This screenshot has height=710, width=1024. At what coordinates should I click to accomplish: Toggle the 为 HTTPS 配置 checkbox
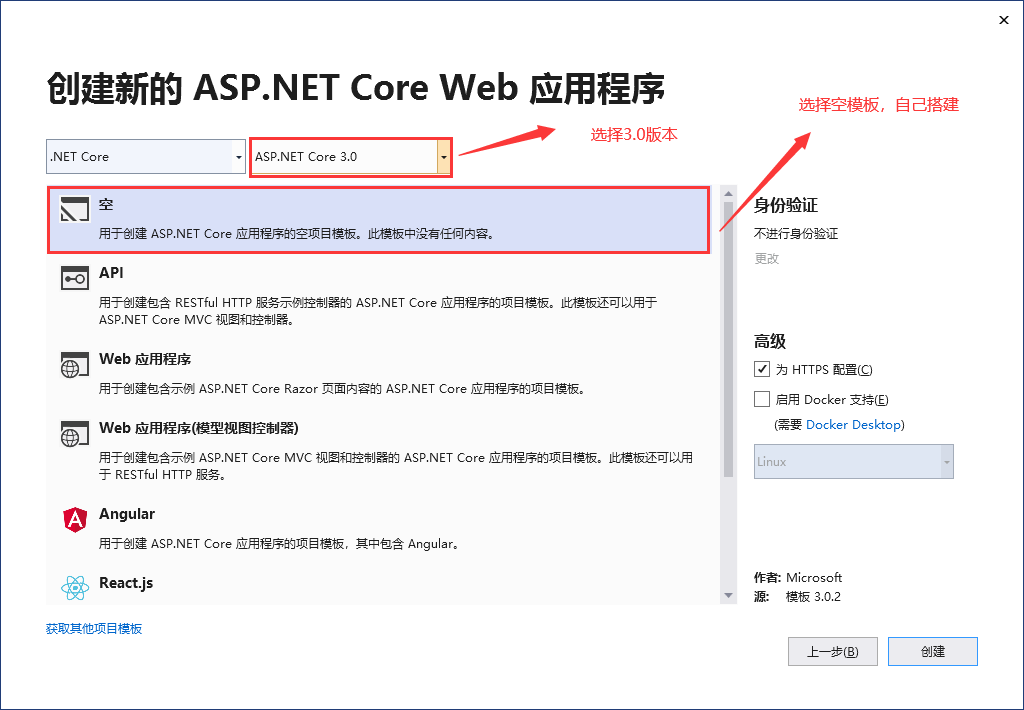pyautogui.click(x=761, y=369)
